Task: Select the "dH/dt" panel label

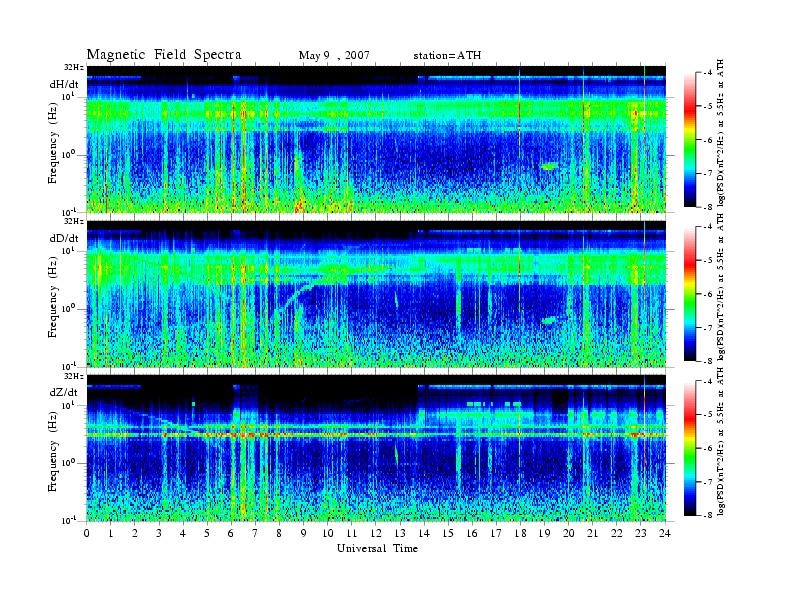Action: [64, 84]
